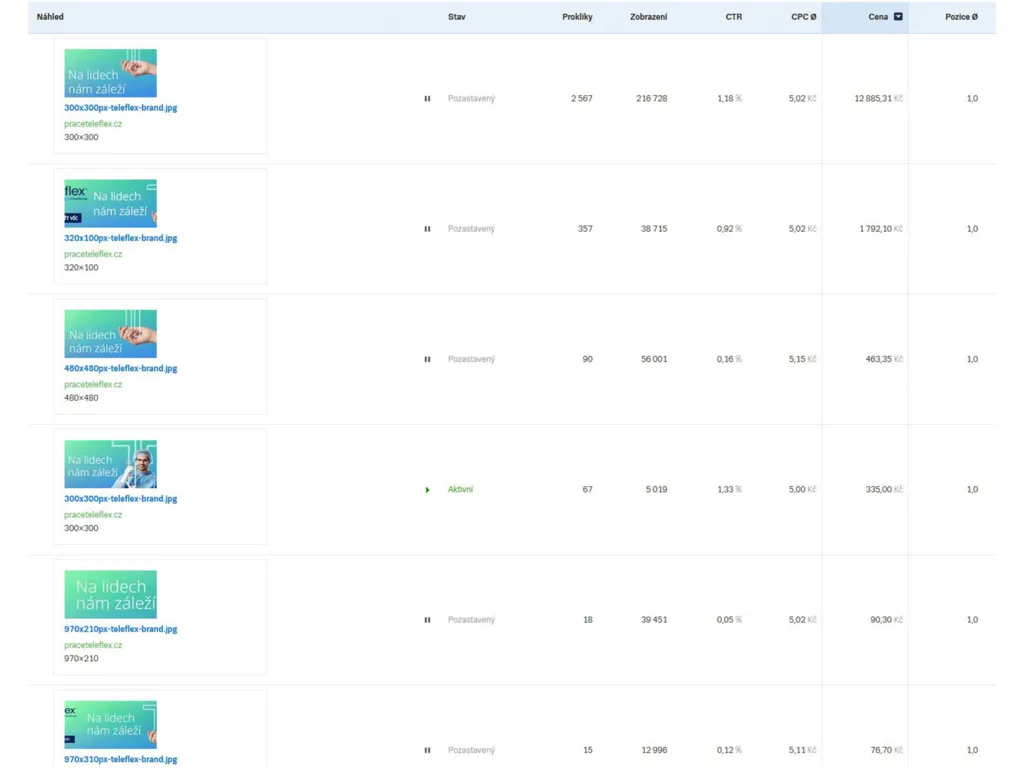Sort by the CTR column header
Image resolution: width=1024 pixels, height=768 pixels.
[733, 17]
